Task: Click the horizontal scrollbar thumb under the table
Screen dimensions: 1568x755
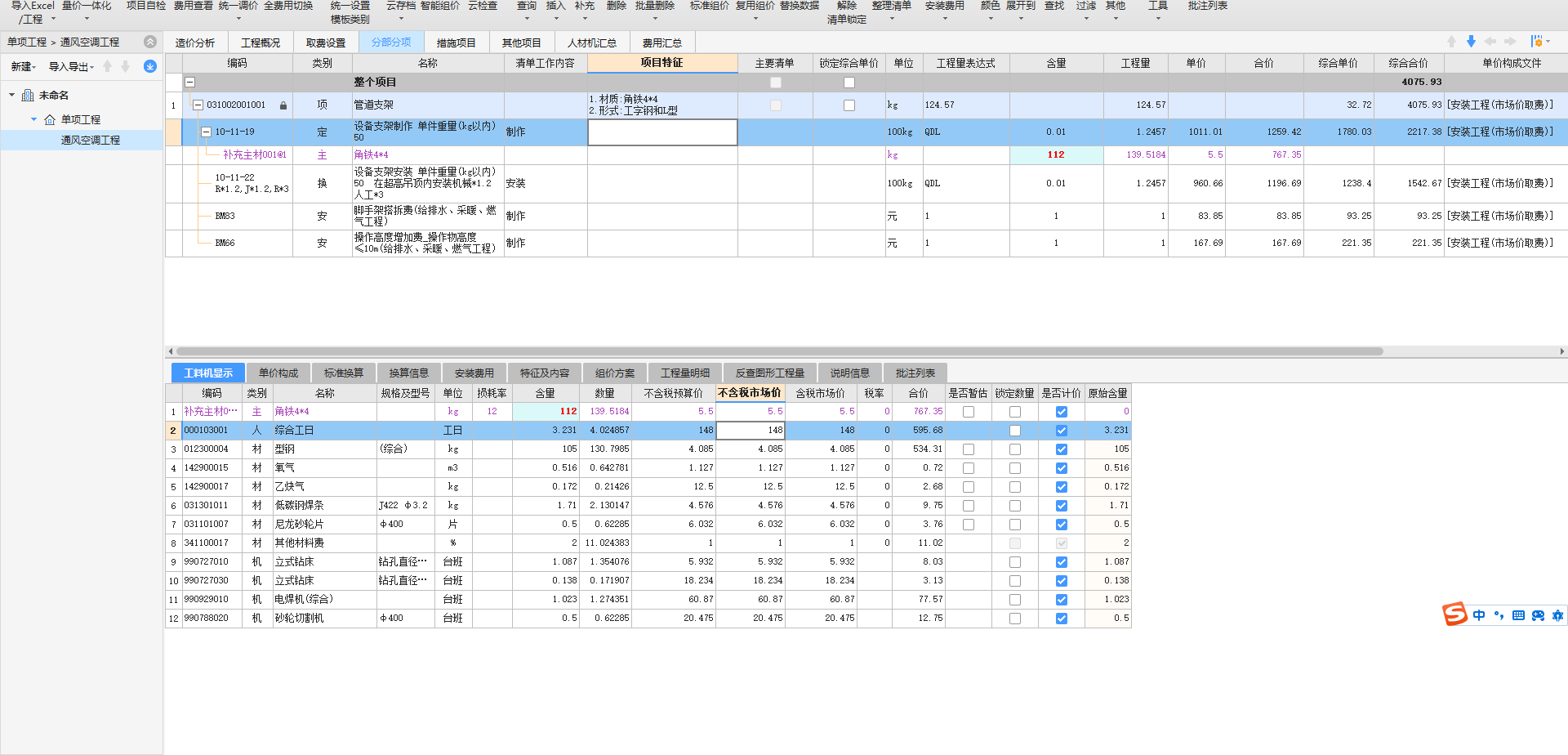Action: point(779,351)
